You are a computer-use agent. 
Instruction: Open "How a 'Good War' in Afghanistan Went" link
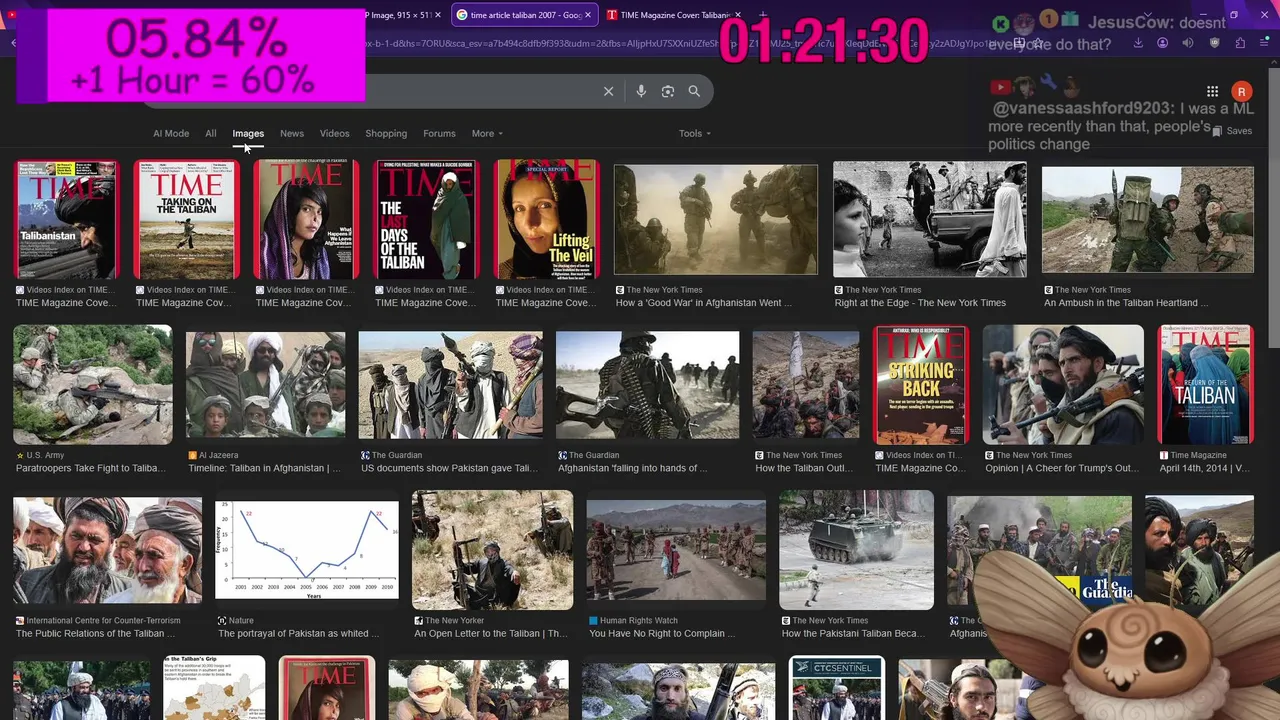704,303
